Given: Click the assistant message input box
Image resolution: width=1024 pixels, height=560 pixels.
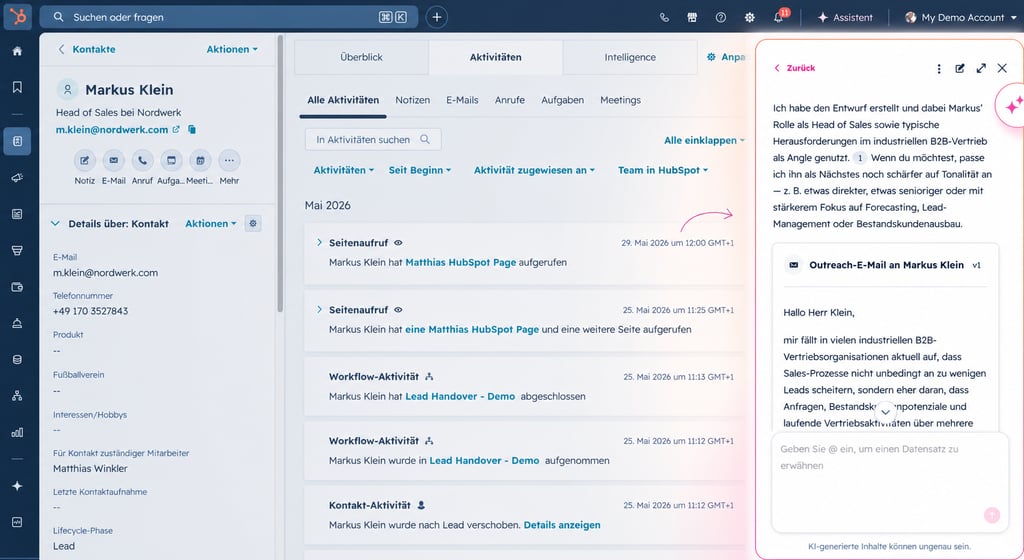Looking at the screenshot, I should click(889, 483).
